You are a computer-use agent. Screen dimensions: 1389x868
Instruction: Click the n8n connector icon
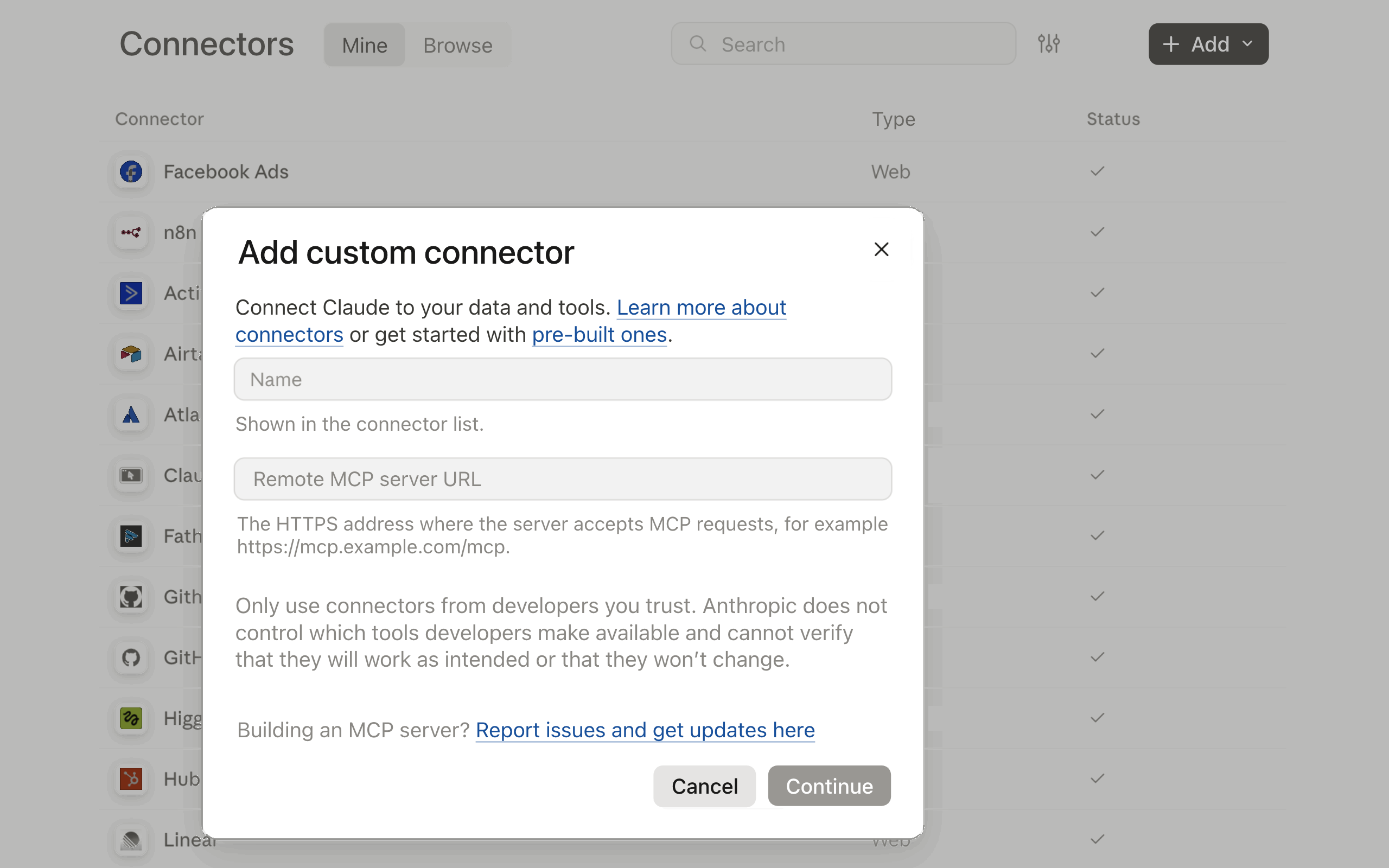point(131,233)
